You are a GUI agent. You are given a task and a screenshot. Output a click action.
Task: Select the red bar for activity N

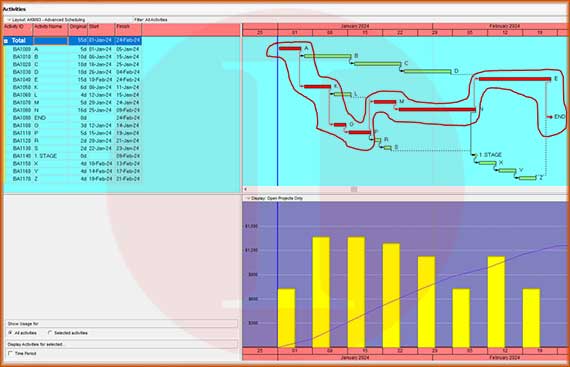(x=437, y=109)
